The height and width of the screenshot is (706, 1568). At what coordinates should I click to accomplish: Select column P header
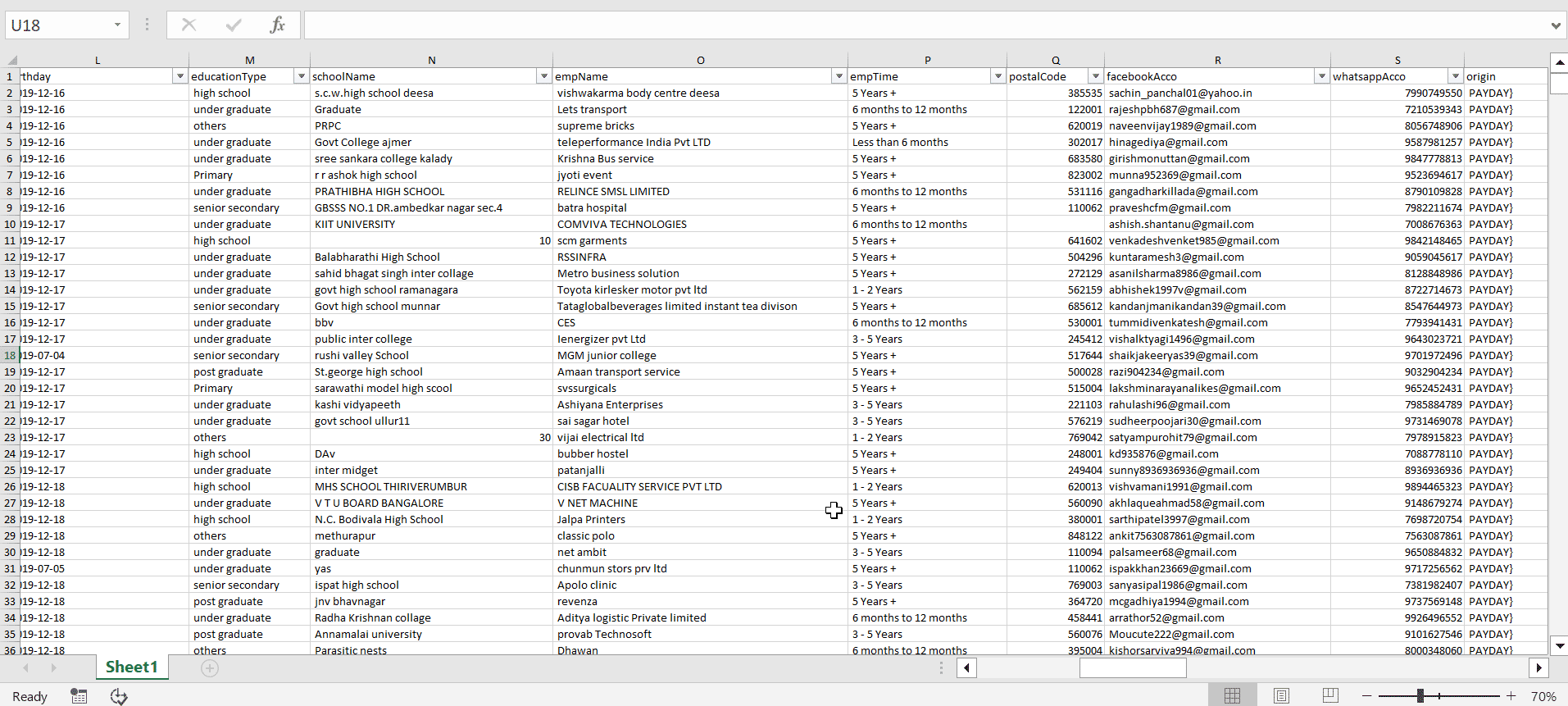(x=927, y=60)
